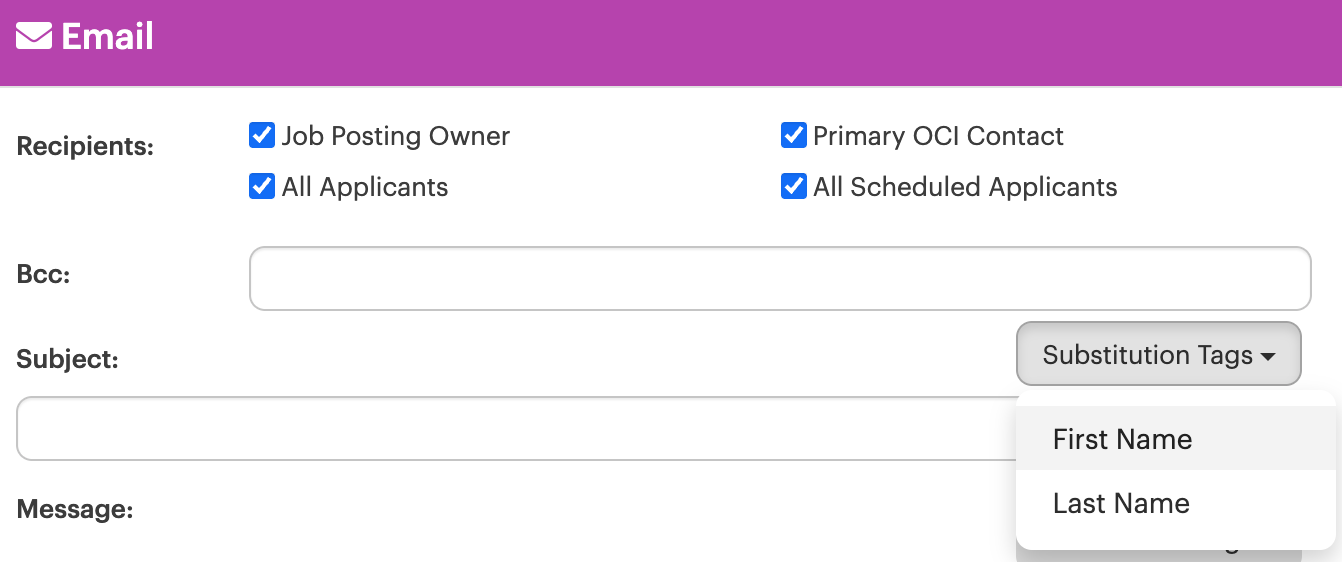
Task: Click the Primary OCI Contact label text
Action: tap(938, 136)
